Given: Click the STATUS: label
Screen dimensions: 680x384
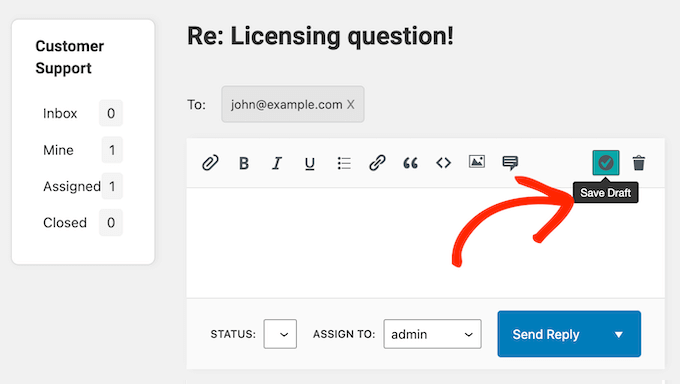Looking at the screenshot, I should tap(233, 334).
